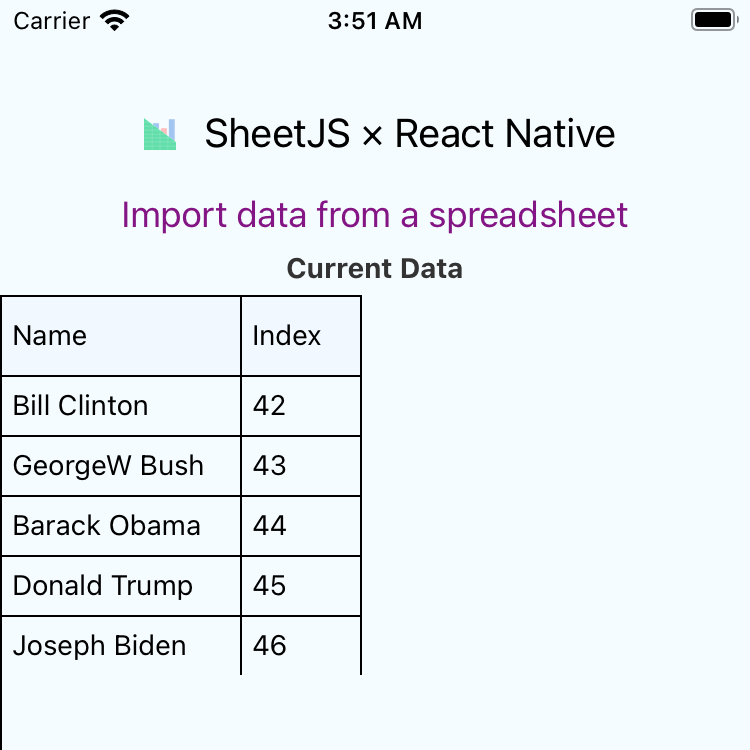
Task: Select the cell containing 46
Action: click(300, 646)
